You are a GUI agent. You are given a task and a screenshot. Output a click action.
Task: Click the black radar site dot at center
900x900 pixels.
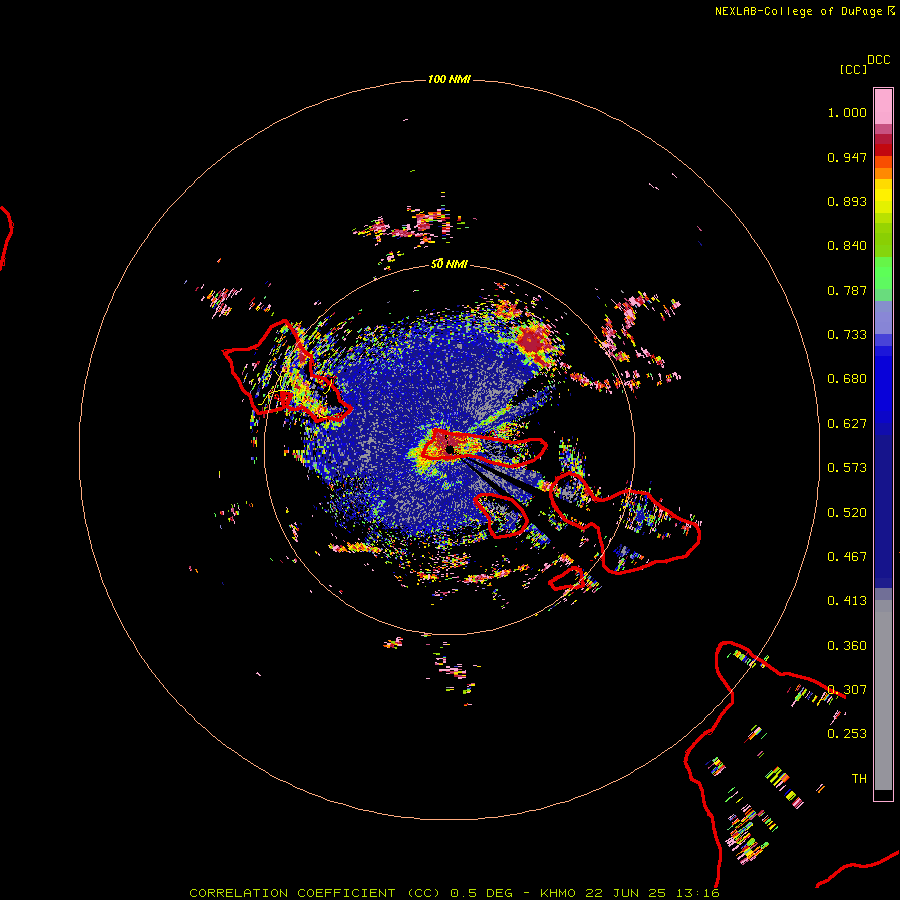point(450,449)
